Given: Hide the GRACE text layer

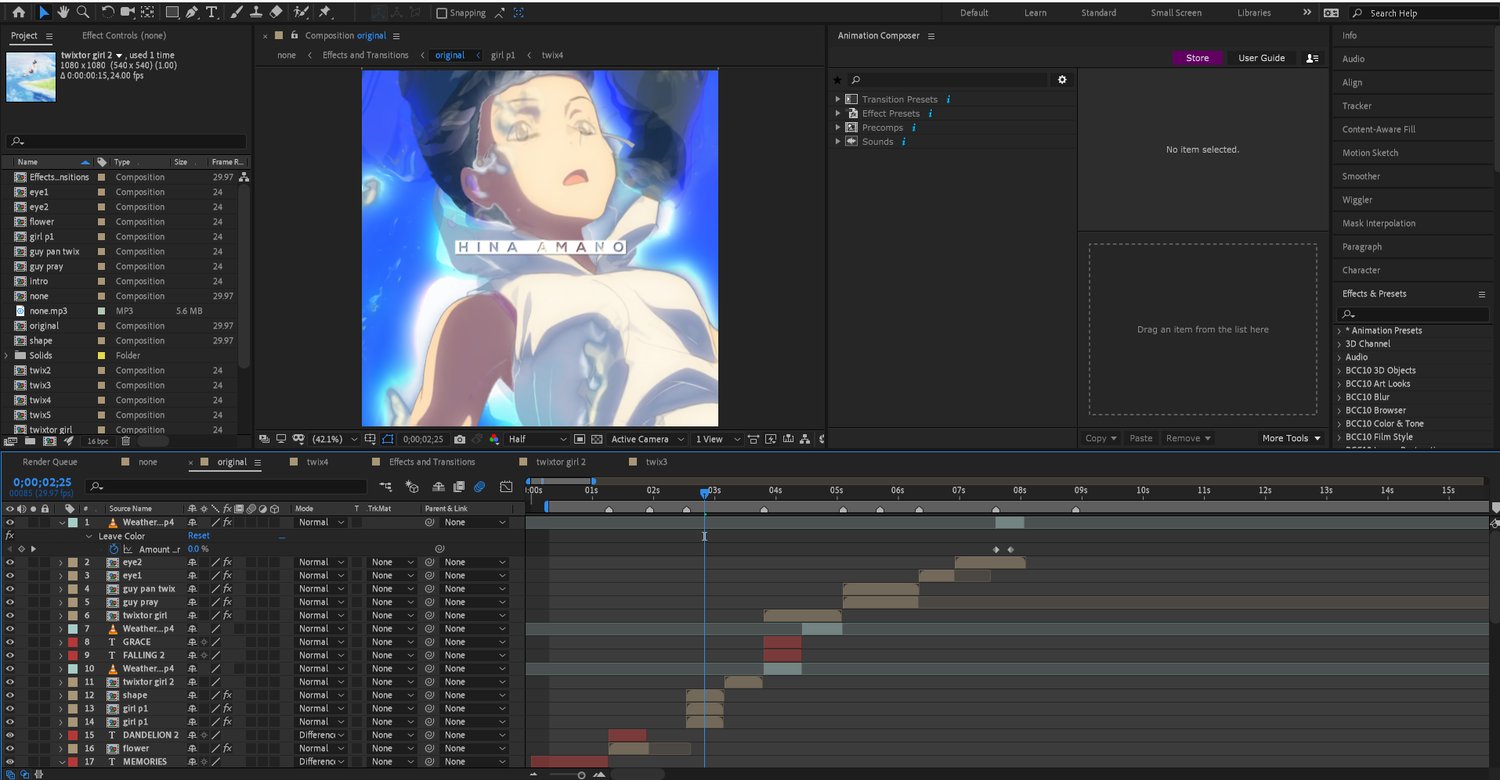Looking at the screenshot, I should tap(10, 642).
